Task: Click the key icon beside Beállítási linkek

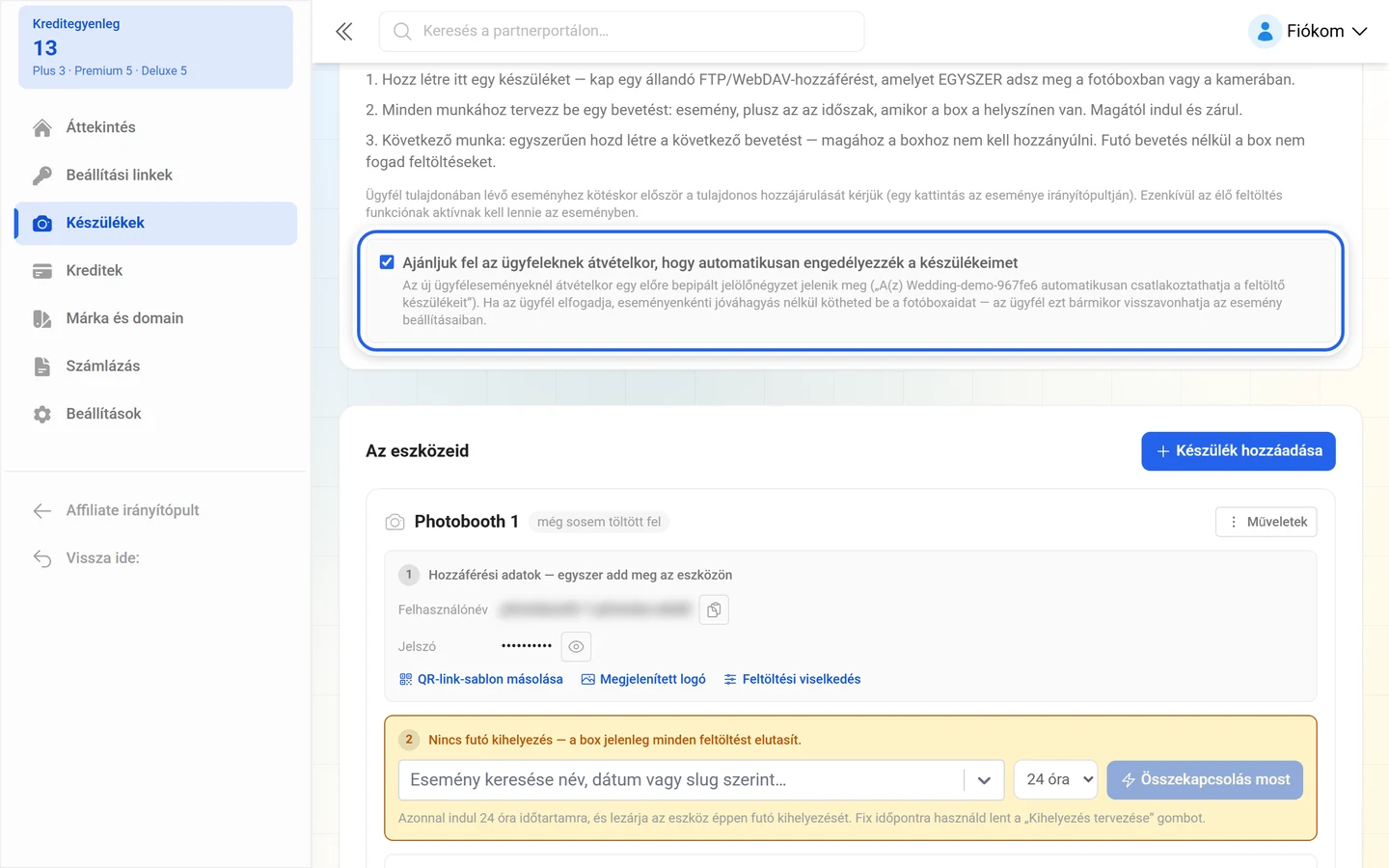Action: coord(42,176)
